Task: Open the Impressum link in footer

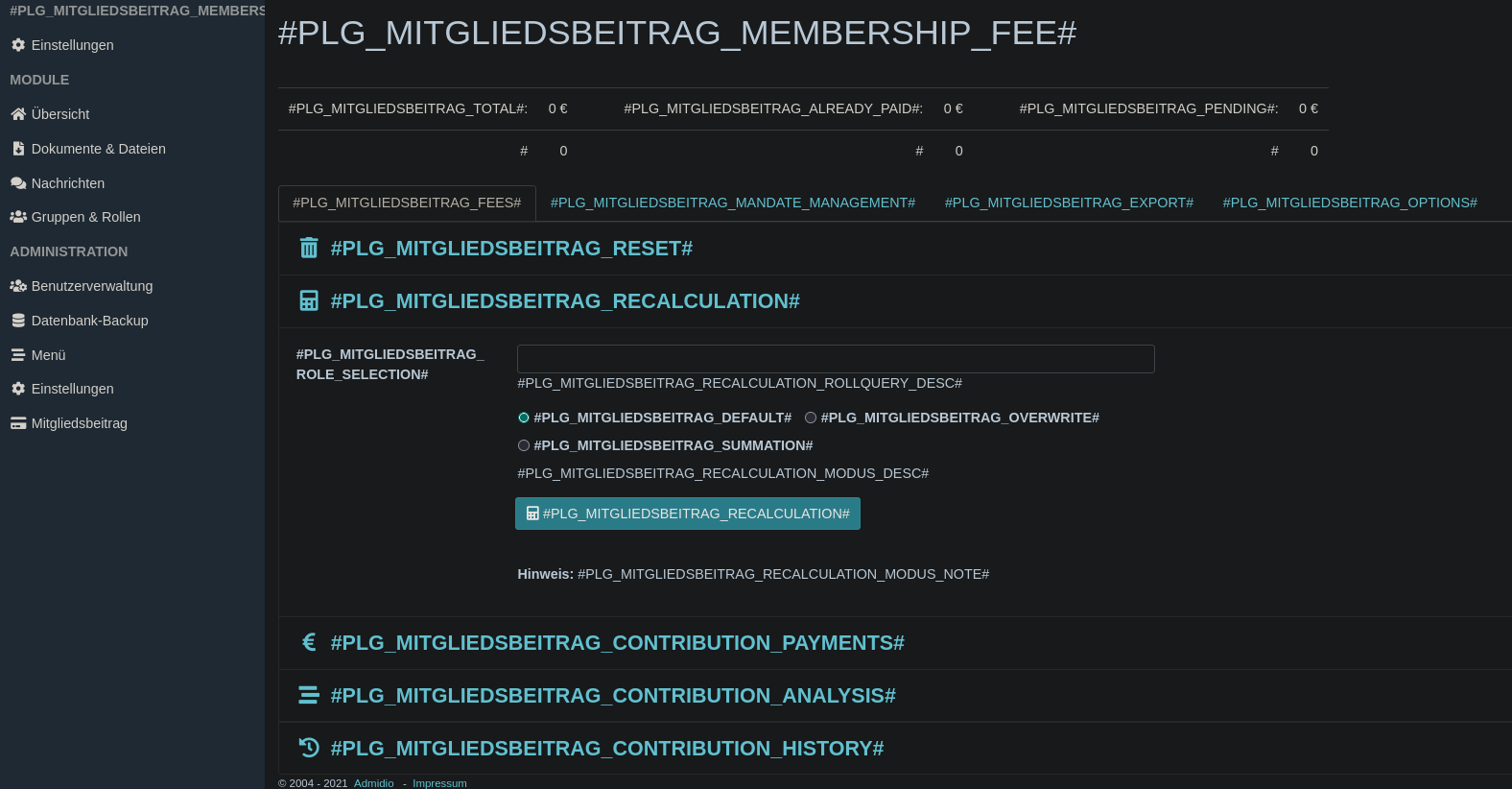Action: pos(439,783)
